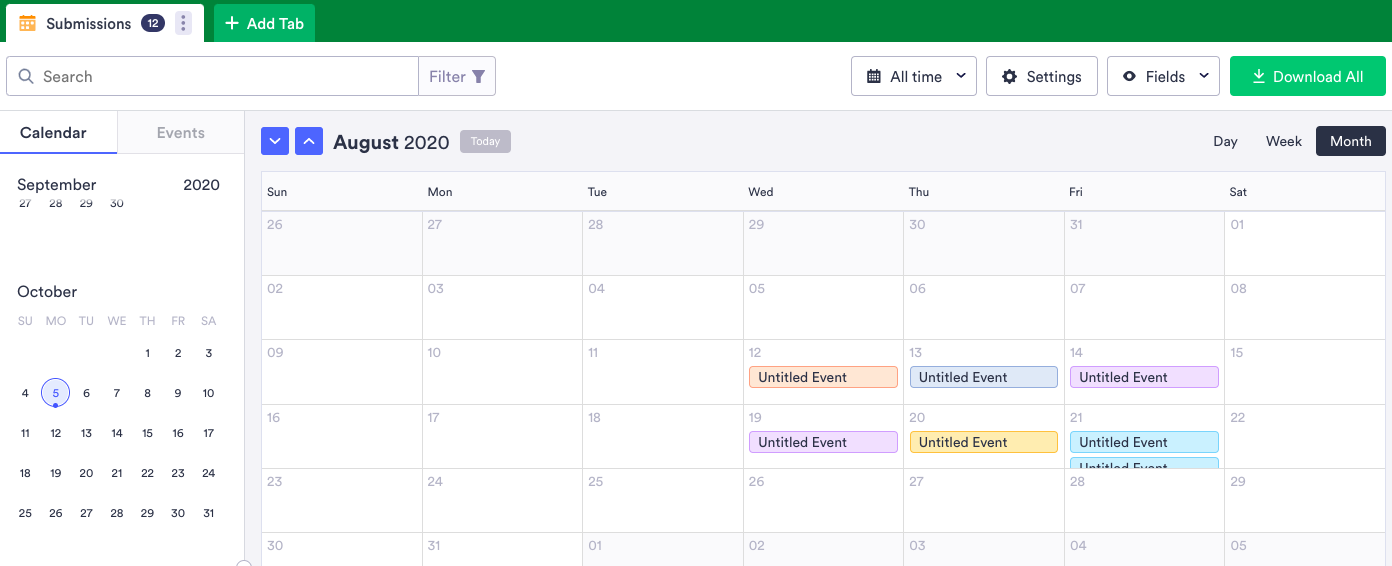Image resolution: width=1392 pixels, height=566 pixels.
Task: Switch to the Events sidebar tab
Action: click(181, 133)
